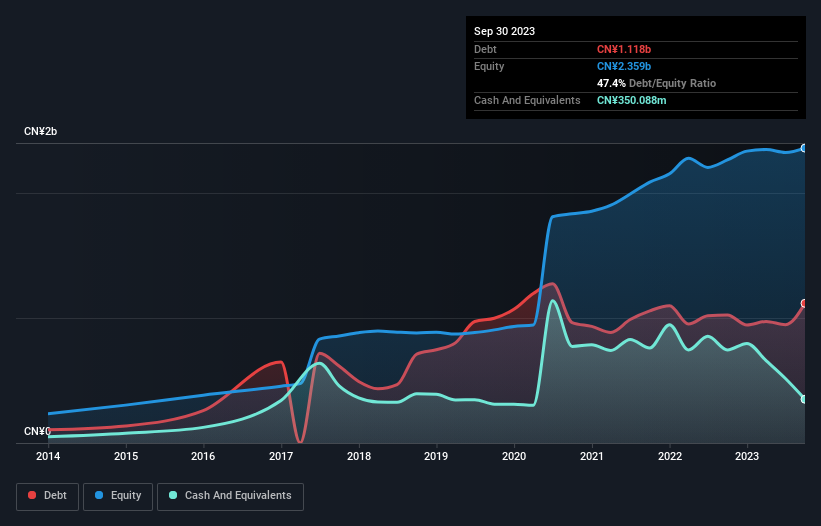The width and height of the screenshot is (821, 526).
Task: Select the 2021 x-axis label
Action: point(592,456)
